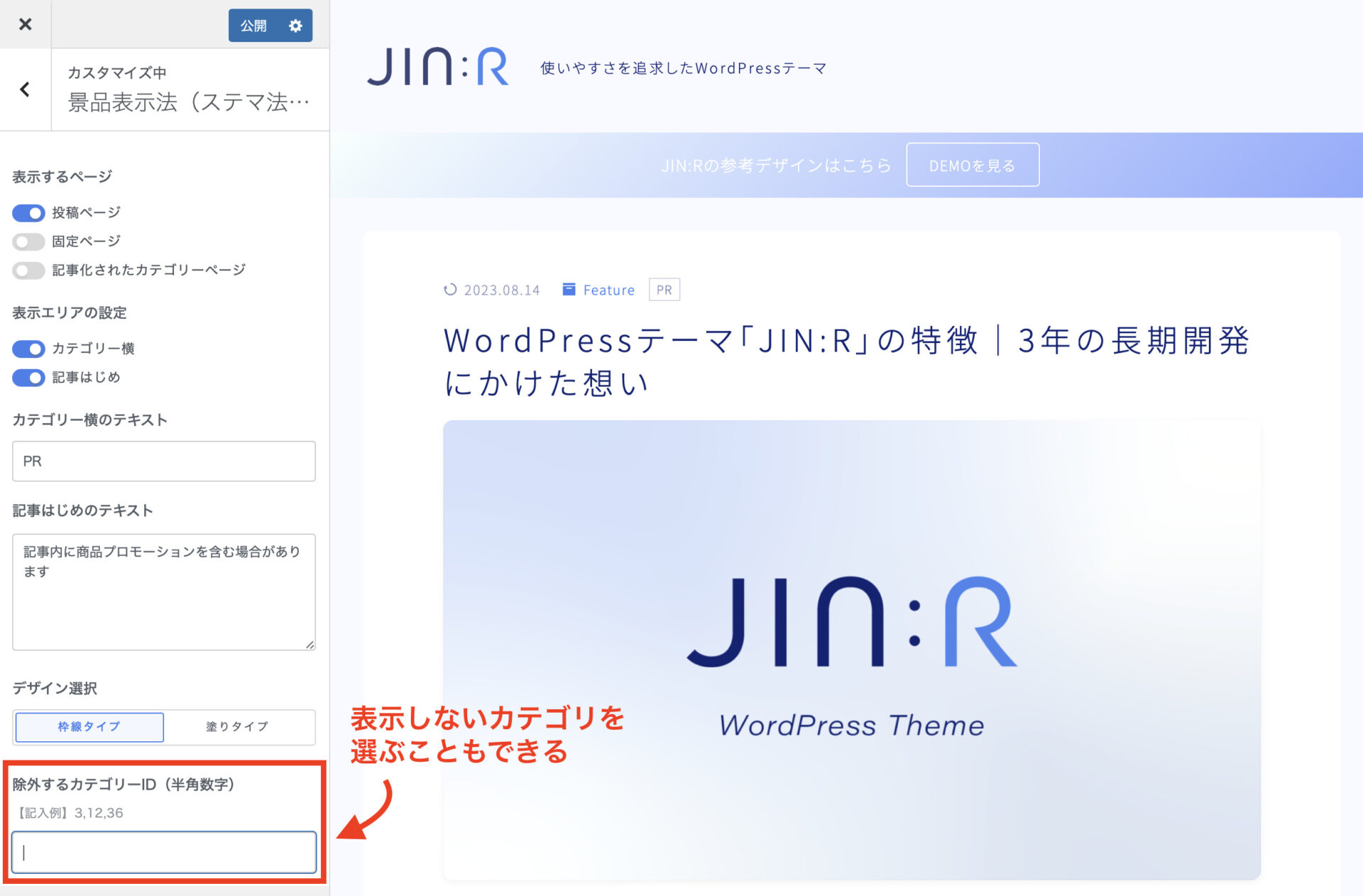Select the JIN:R logo in the site header
The width and height of the screenshot is (1363, 896).
pos(437,67)
